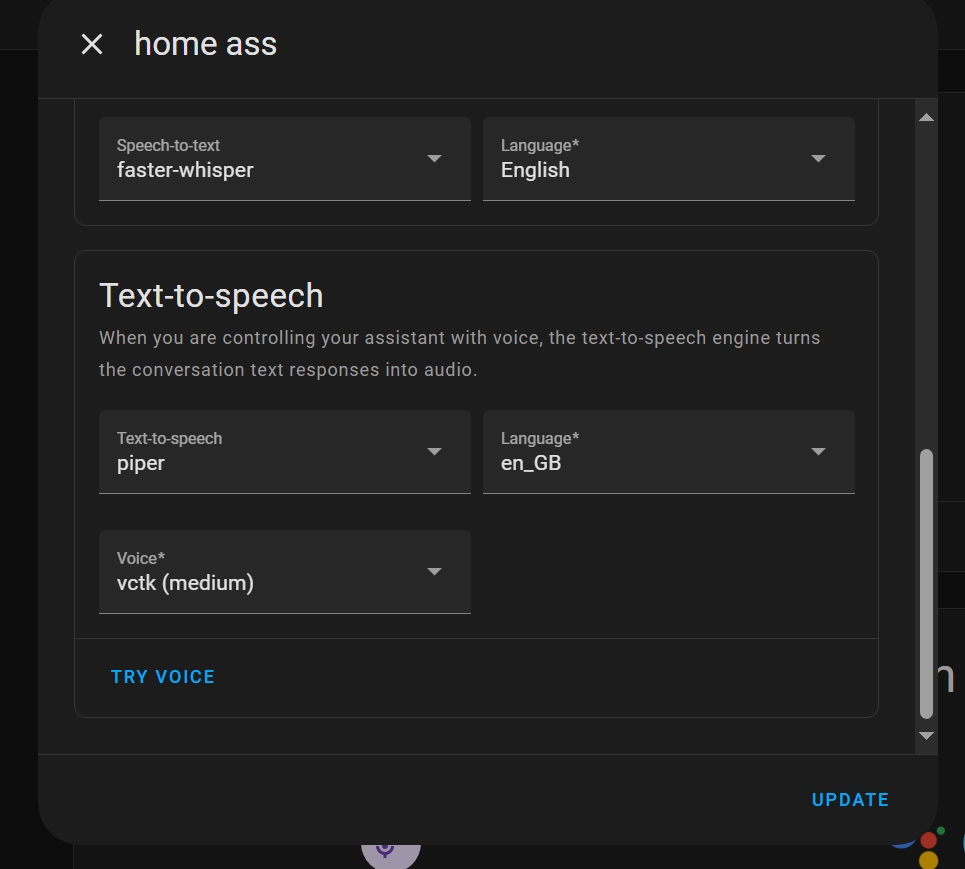This screenshot has height=869, width=965.
Task: Click the scrollbar up arrow
Action: click(926, 118)
